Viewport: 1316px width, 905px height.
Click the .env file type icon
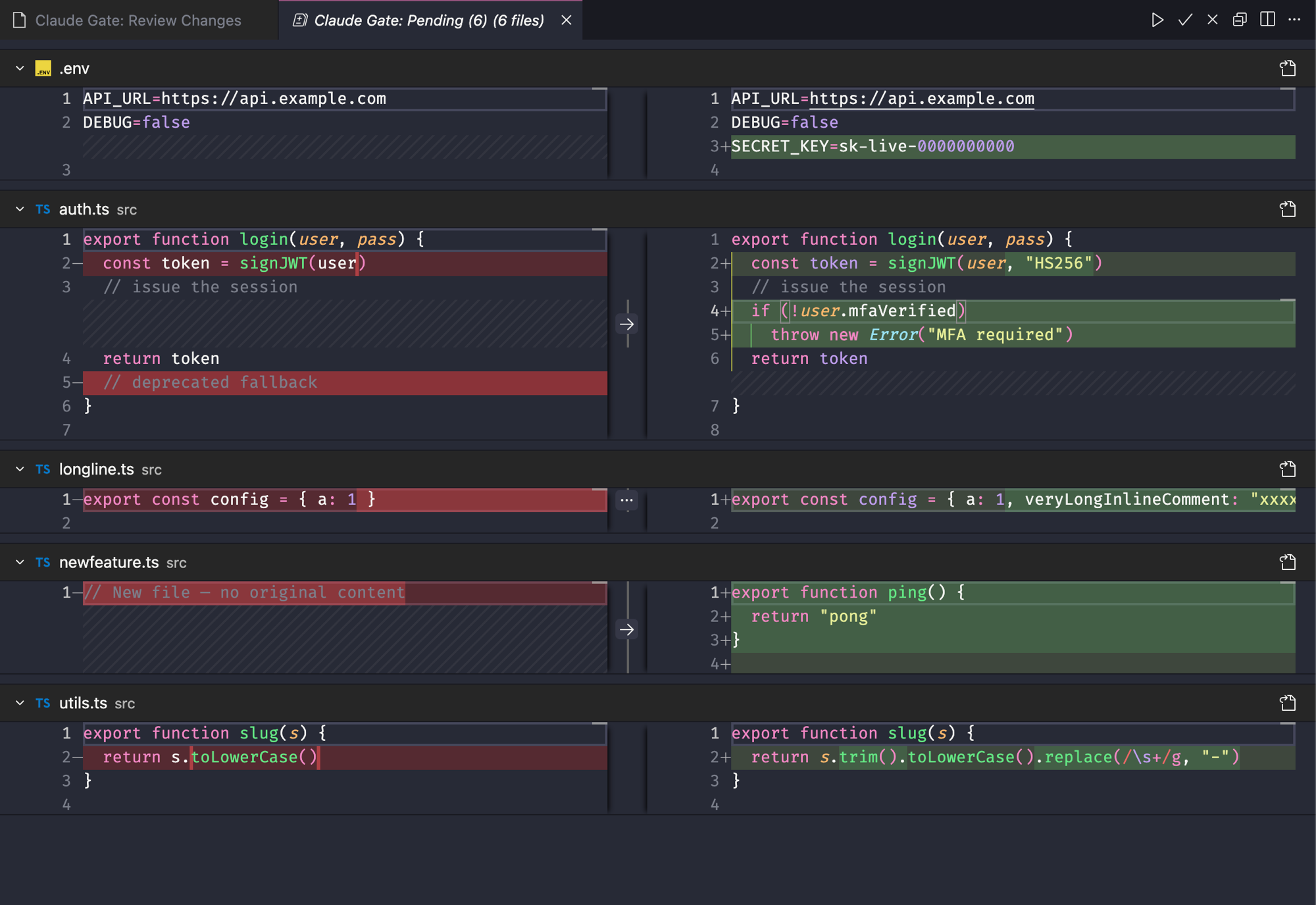click(43, 68)
